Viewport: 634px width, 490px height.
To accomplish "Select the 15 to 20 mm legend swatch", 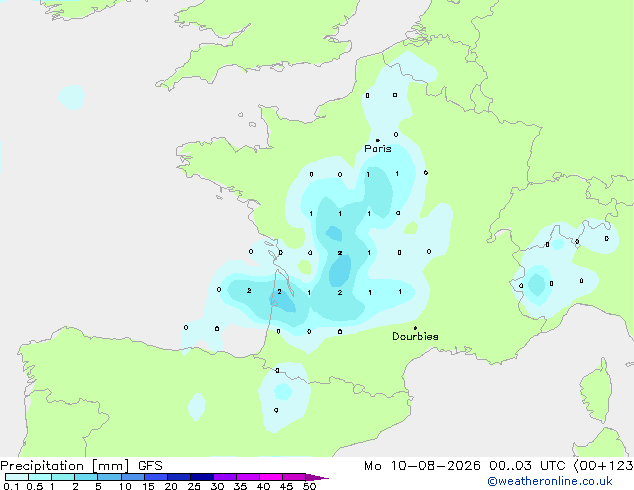I will pyautogui.click(x=155, y=477).
